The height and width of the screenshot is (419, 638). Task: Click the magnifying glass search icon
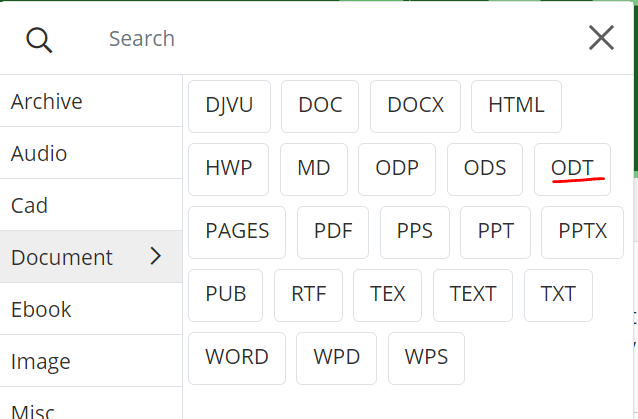coord(39,39)
